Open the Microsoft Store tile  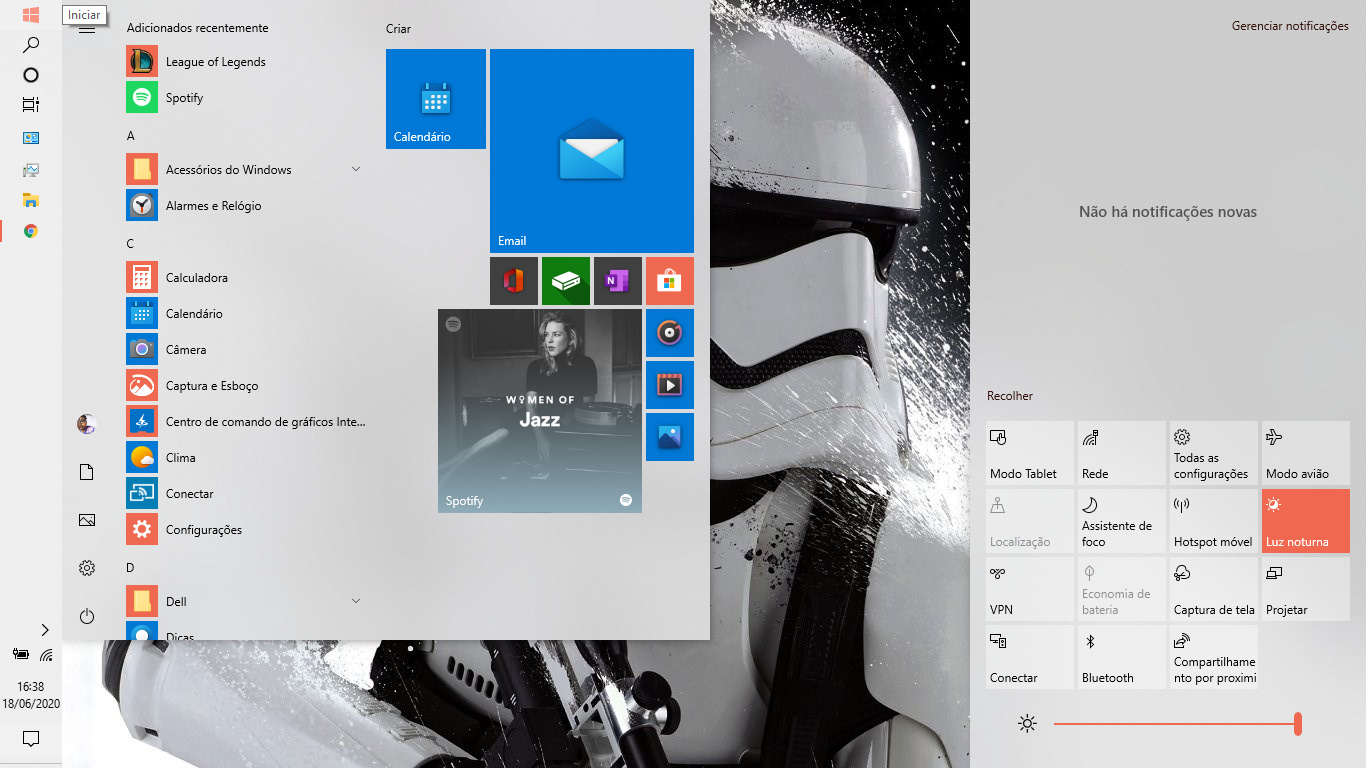click(x=669, y=281)
